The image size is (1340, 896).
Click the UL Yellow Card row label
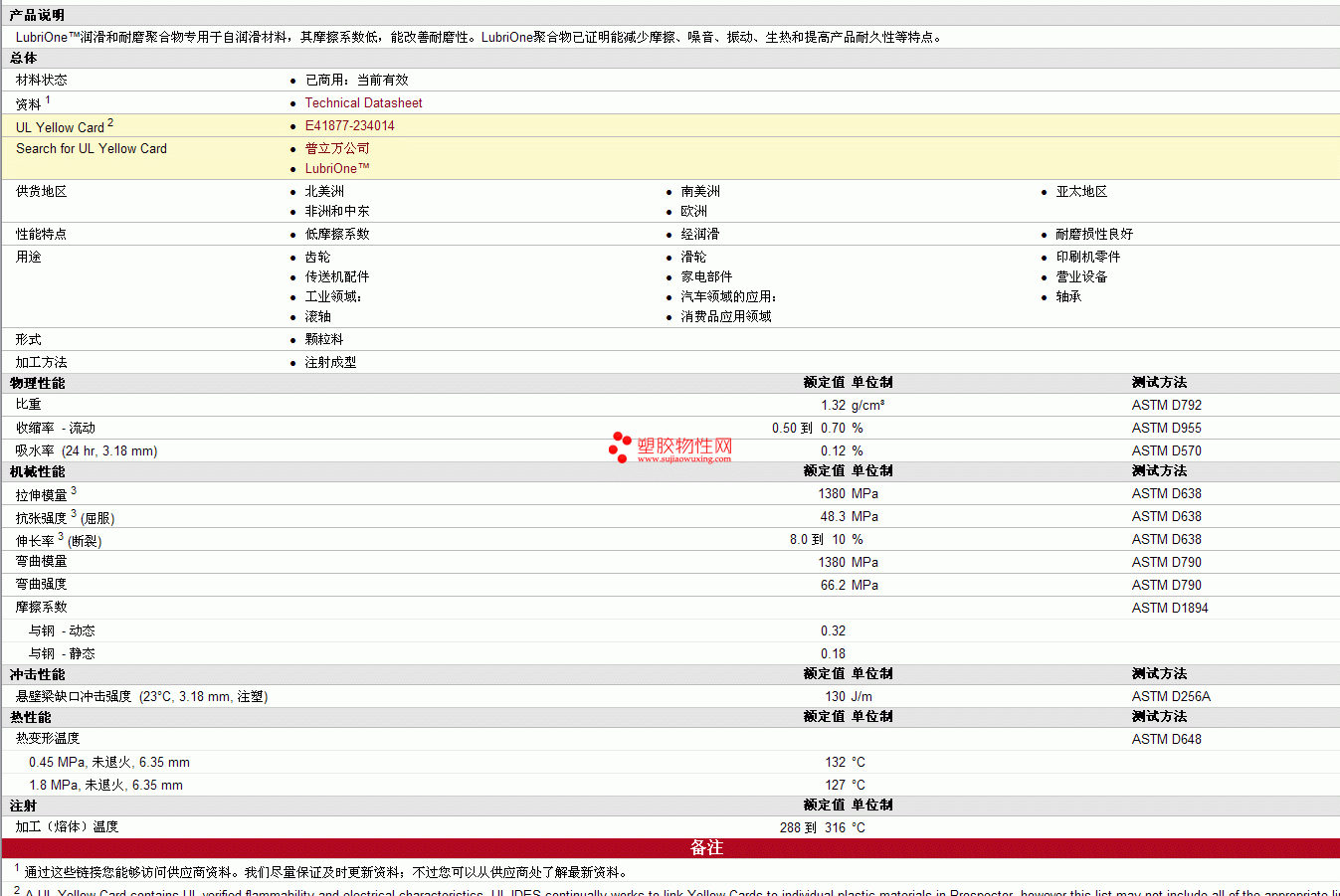(x=65, y=126)
